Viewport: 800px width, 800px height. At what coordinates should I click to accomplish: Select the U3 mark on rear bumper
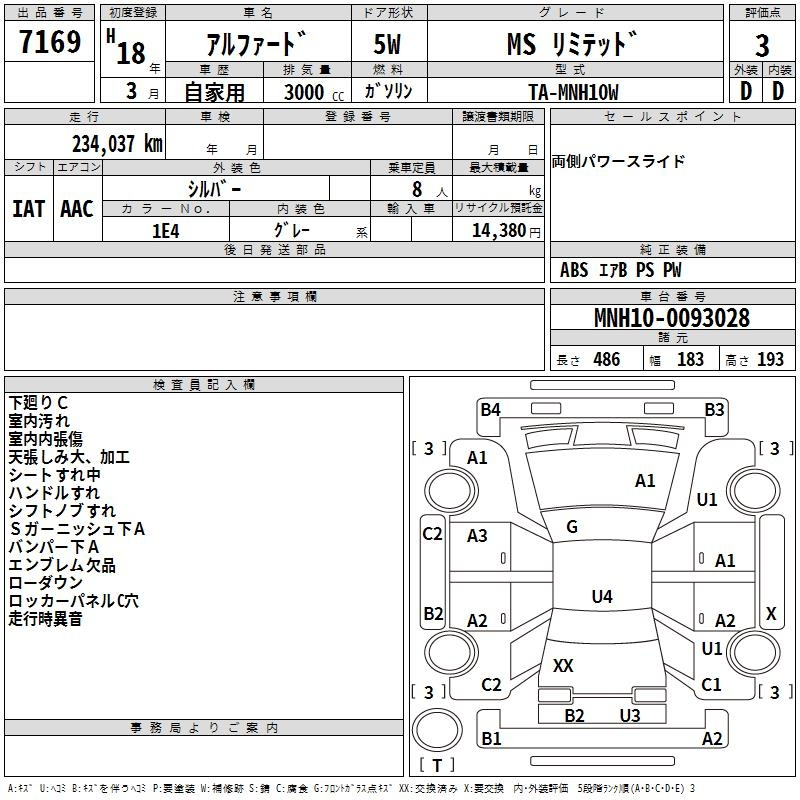(630, 715)
